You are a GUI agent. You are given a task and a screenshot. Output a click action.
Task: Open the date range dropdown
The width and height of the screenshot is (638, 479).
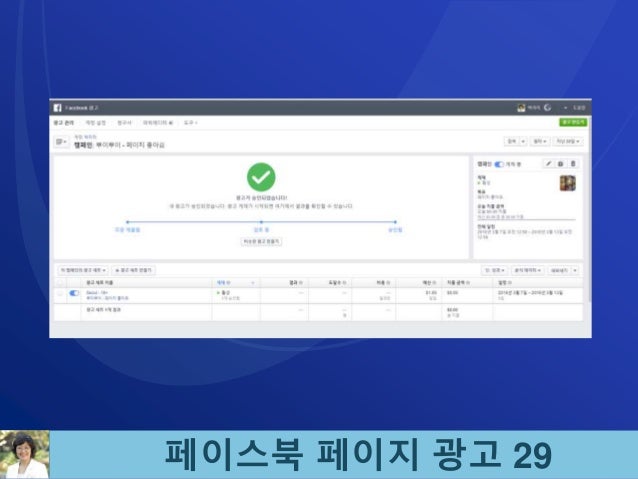pos(568,141)
